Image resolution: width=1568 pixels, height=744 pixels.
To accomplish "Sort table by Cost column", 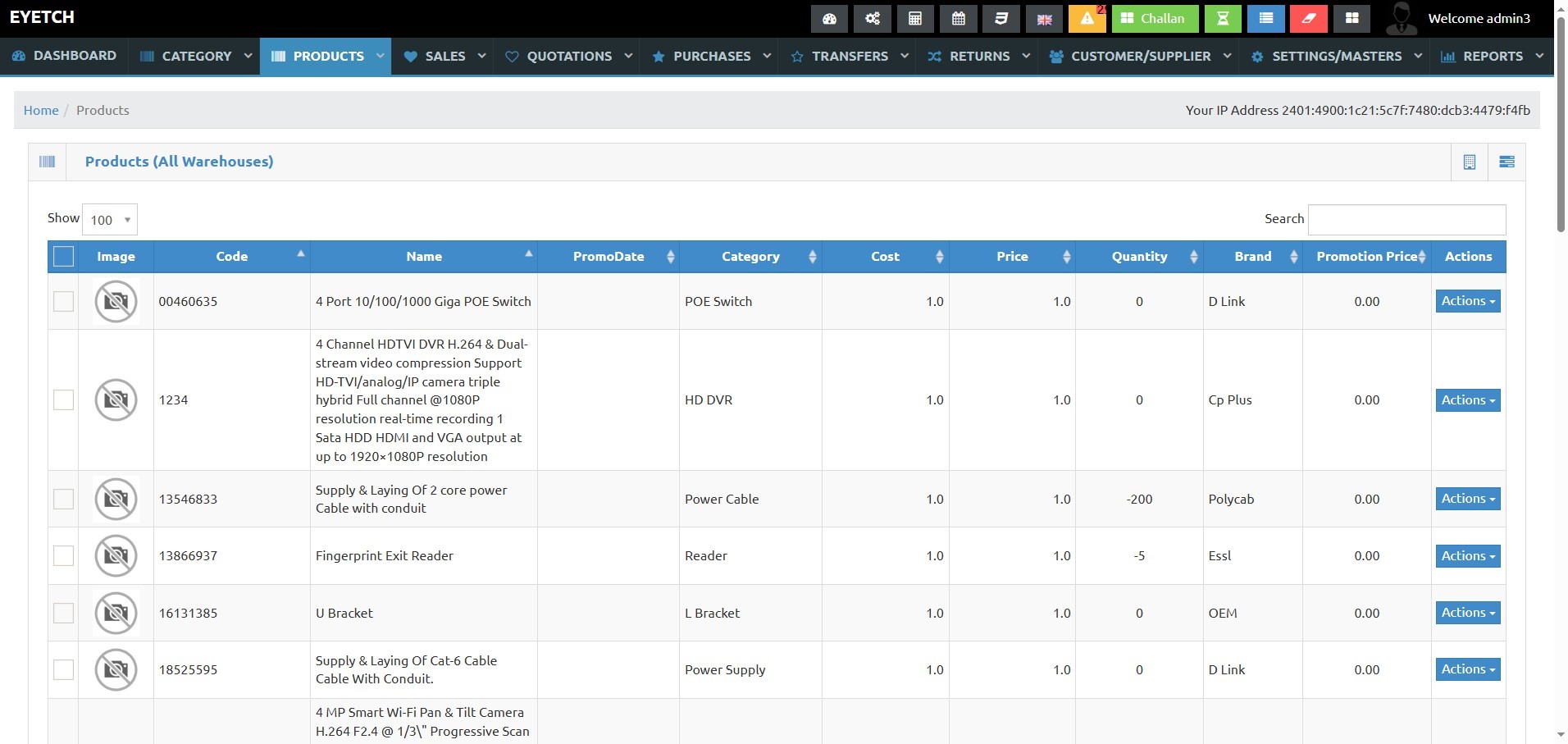I will (x=886, y=257).
